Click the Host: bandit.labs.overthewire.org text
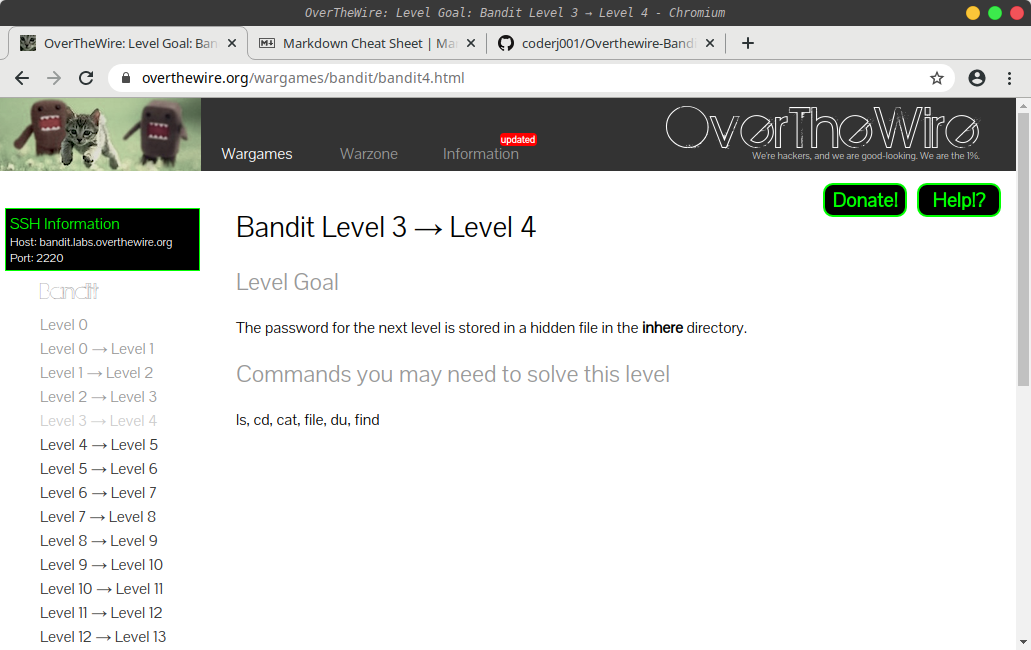This screenshot has width=1031, height=650. [x=91, y=242]
